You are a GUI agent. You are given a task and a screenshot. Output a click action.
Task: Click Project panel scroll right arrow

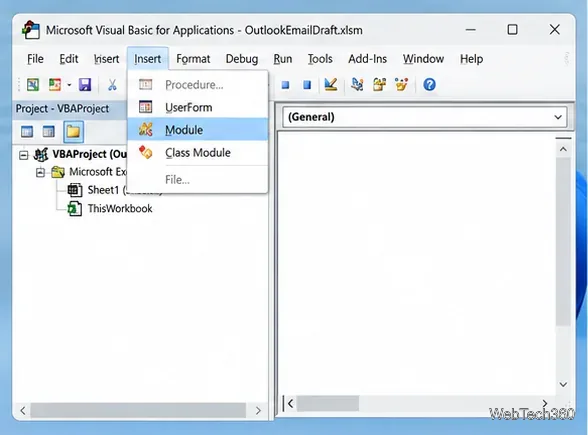click(258, 410)
